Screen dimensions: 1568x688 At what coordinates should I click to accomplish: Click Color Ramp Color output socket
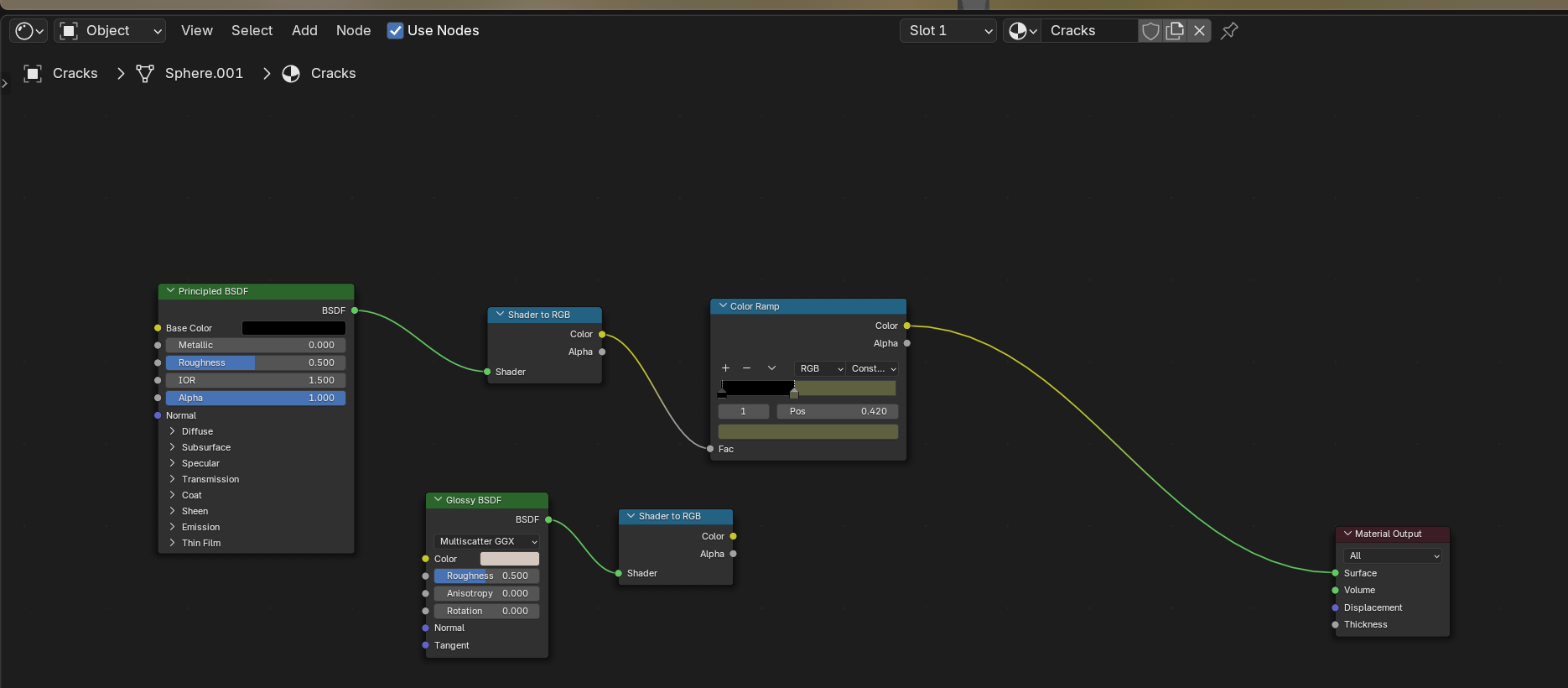(907, 326)
